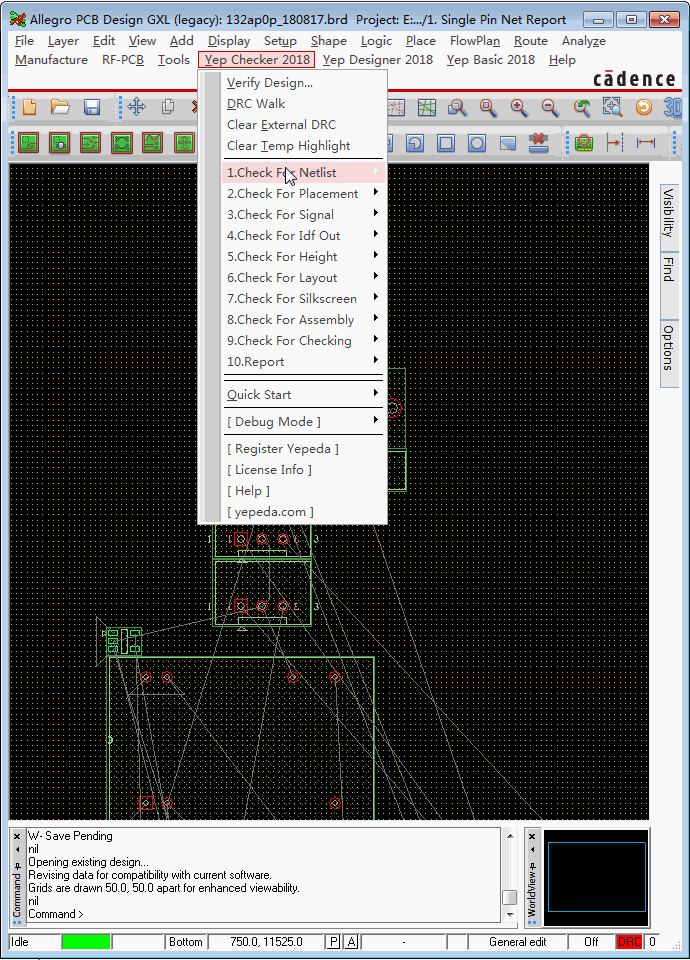Click the Shape Select icon
690x960 pixels.
pos(508,143)
